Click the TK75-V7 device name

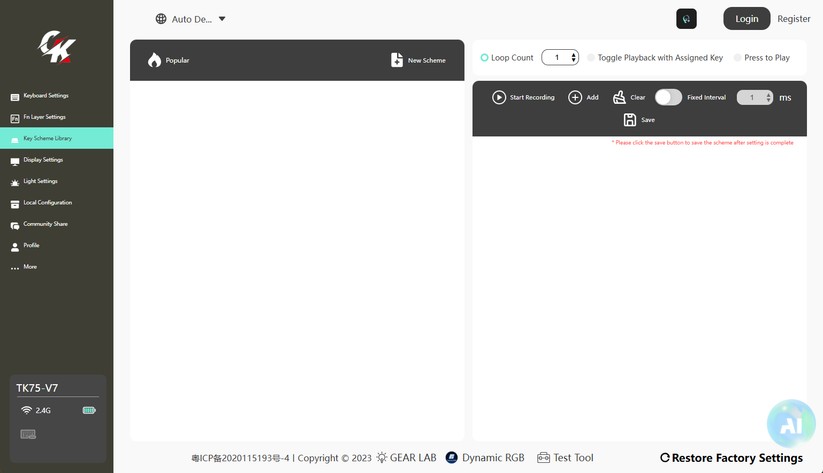(x=37, y=388)
